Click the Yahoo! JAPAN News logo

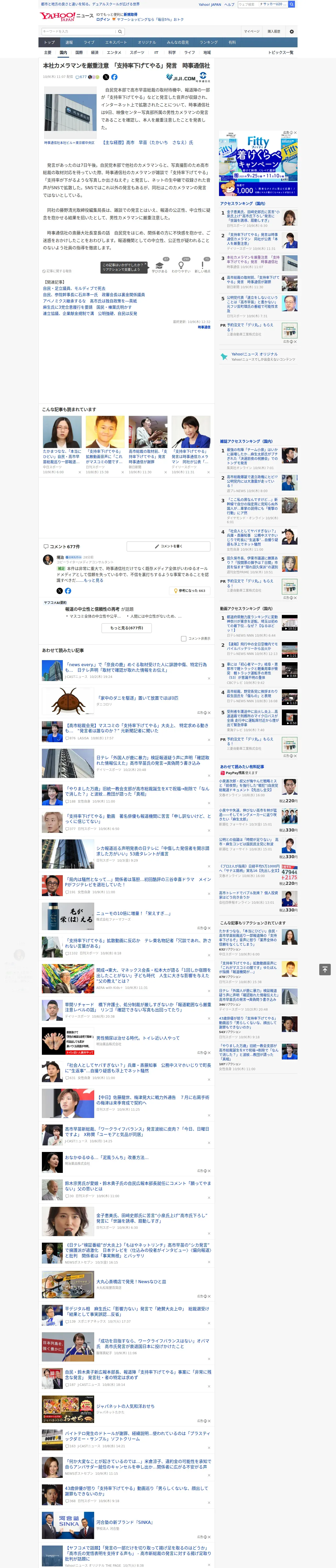click(x=66, y=16)
